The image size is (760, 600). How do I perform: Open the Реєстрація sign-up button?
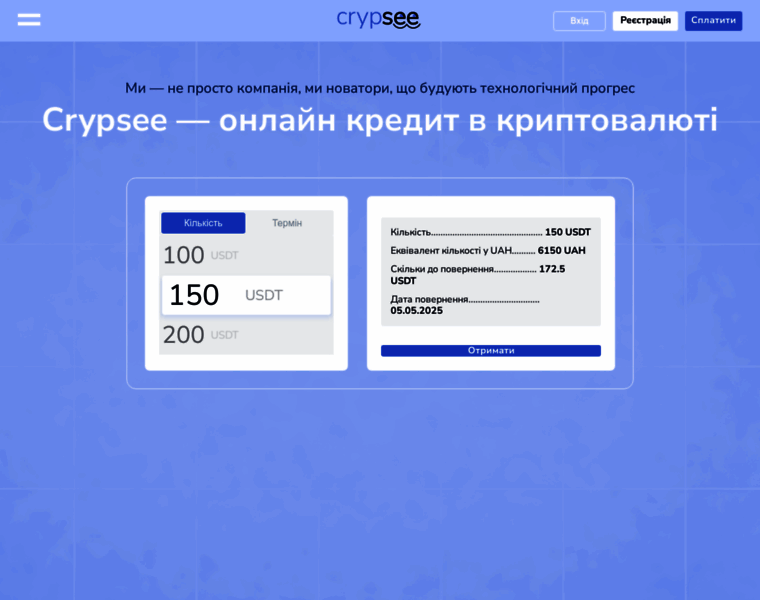coord(645,21)
